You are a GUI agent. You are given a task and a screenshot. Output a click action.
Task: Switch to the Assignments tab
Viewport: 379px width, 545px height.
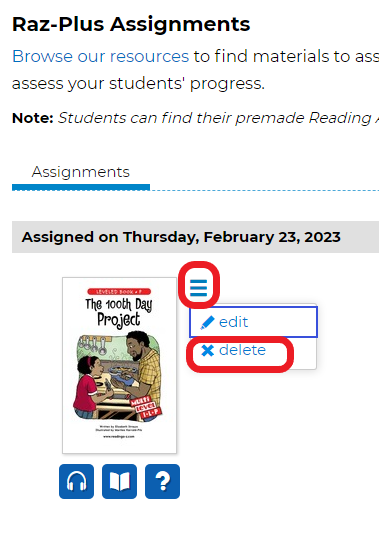click(x=81, y=172)
